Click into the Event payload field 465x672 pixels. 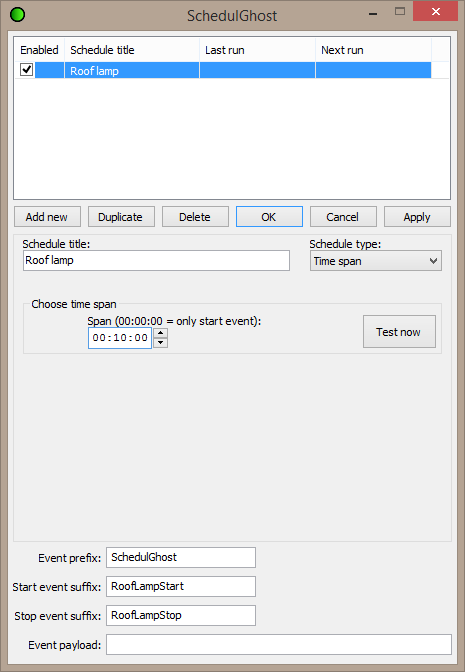tap(279, 645)
